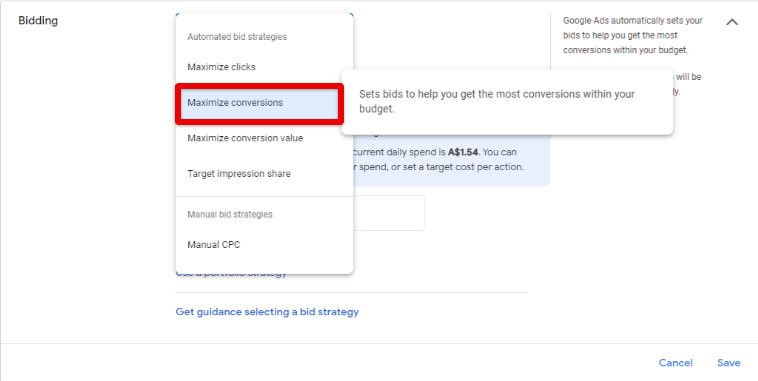Pick Target impression share option
The height and width of the screenshot is (381, 758).
[x=264, y=174]
